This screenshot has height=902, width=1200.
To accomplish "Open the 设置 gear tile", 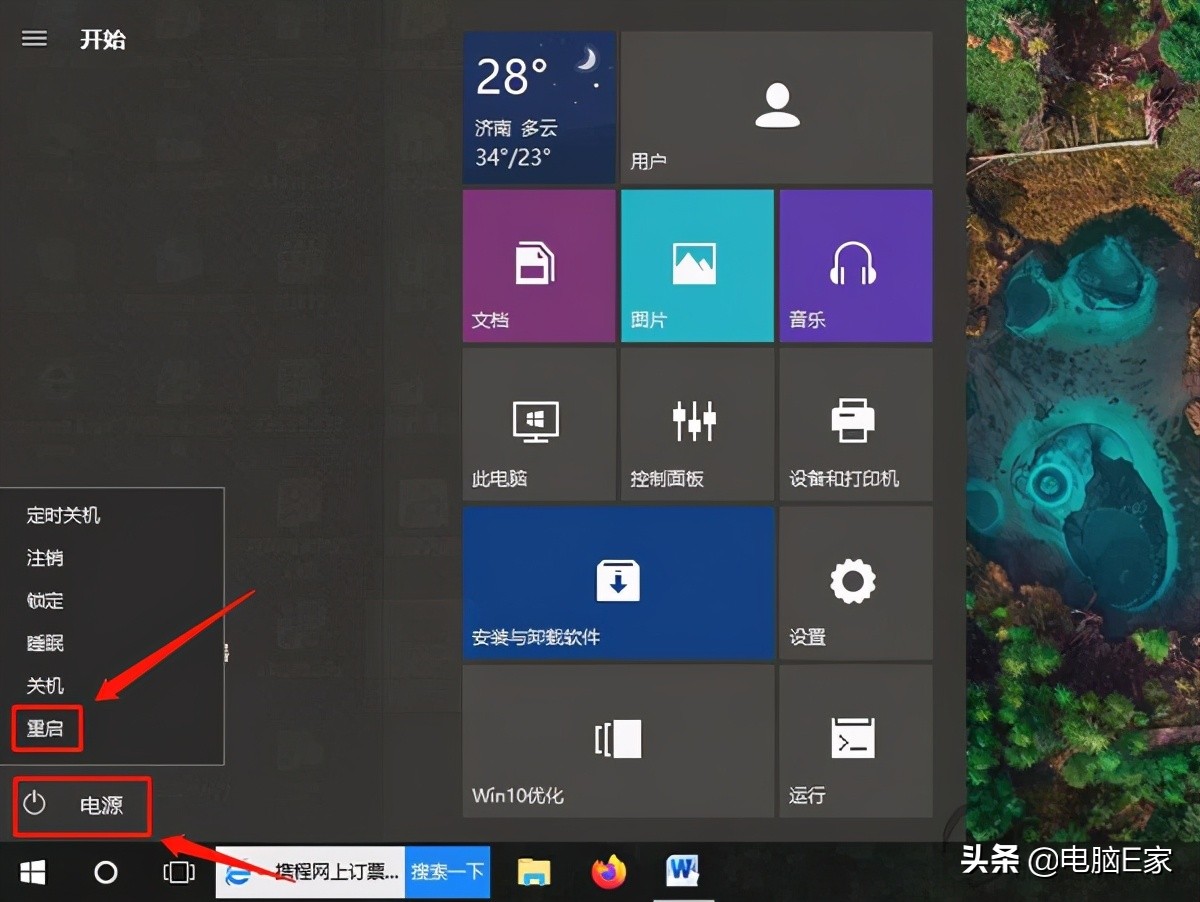I will click(855, 583).
